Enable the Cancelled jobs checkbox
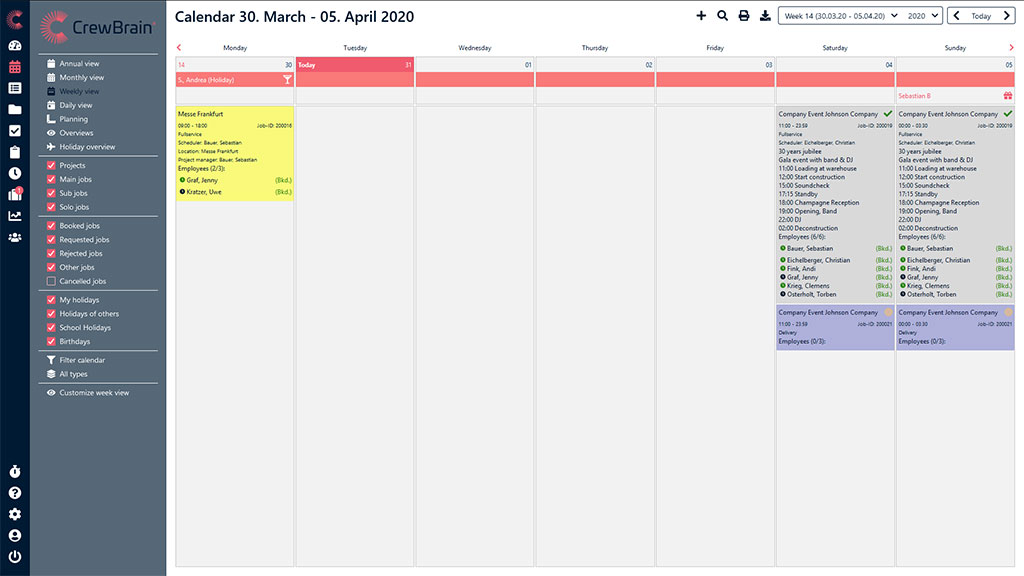 (51, 282)
